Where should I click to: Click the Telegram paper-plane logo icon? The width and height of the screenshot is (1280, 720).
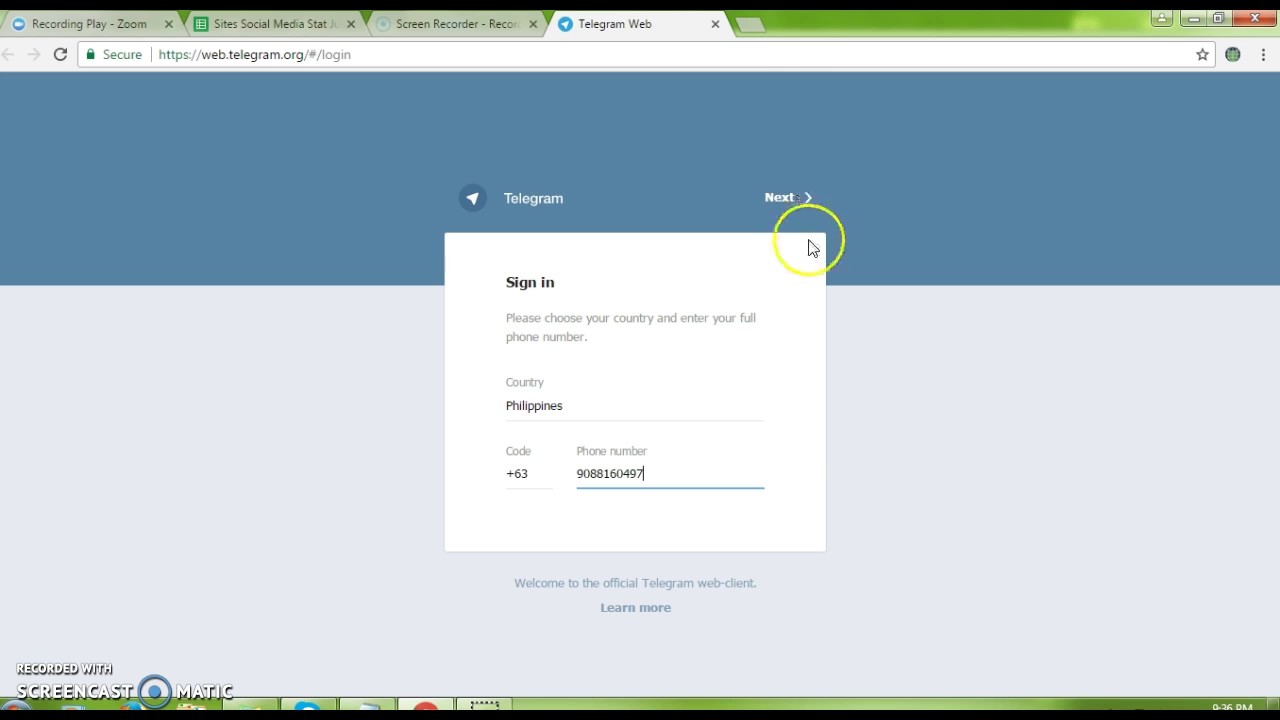473,198
